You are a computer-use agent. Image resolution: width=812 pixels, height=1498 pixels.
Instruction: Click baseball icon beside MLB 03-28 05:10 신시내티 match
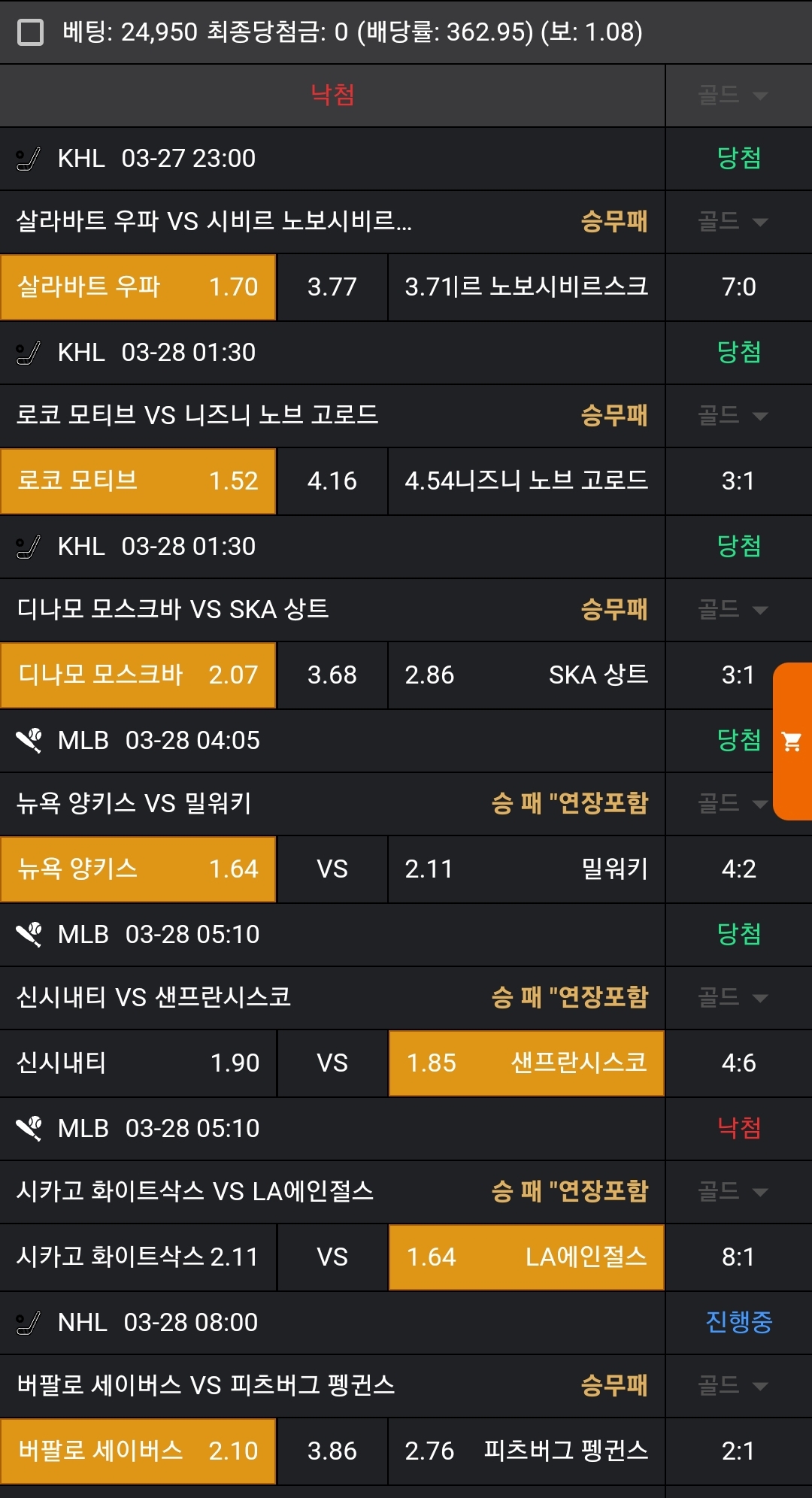29,935
